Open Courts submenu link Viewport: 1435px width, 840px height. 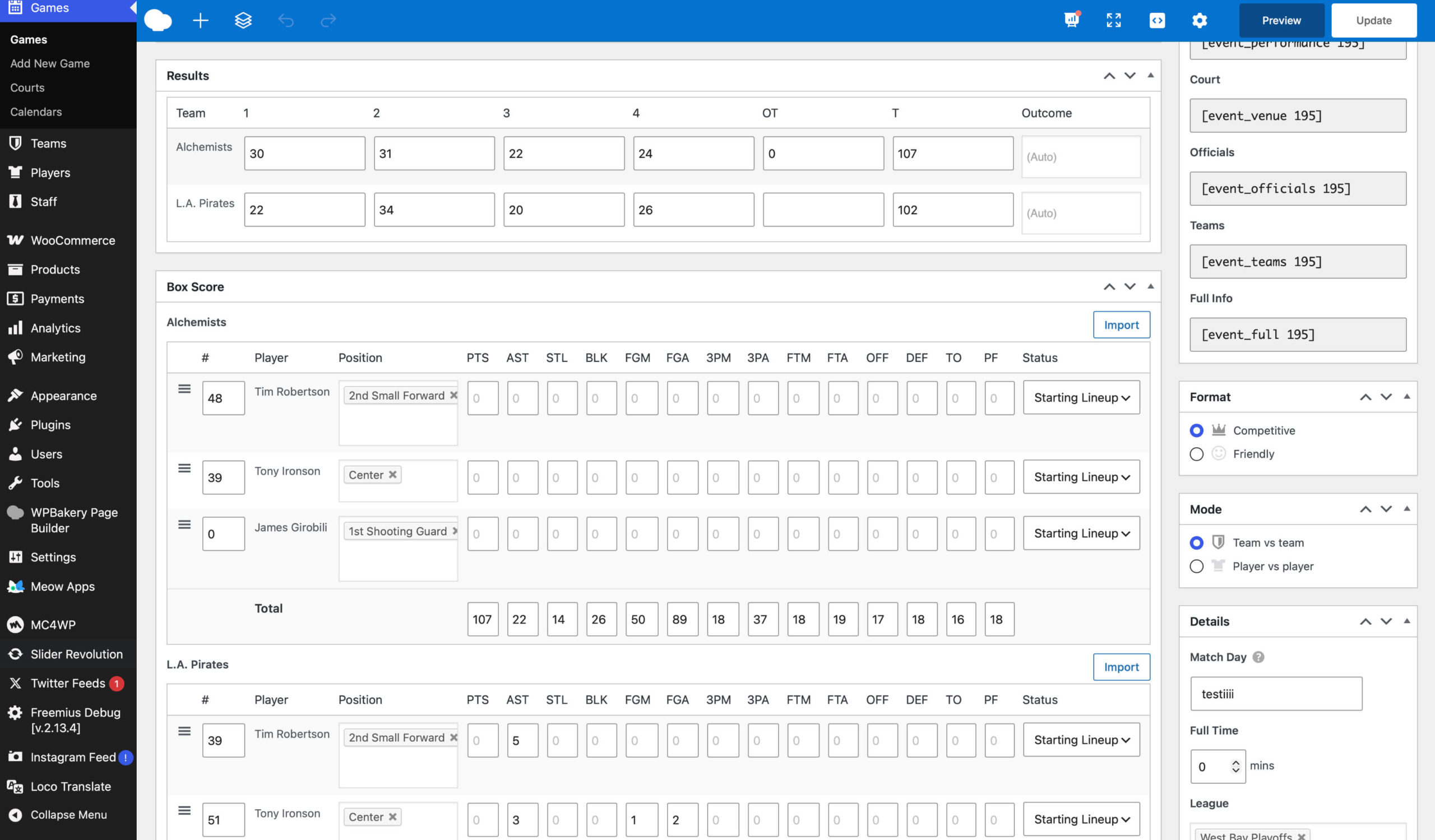pos(27,87)
